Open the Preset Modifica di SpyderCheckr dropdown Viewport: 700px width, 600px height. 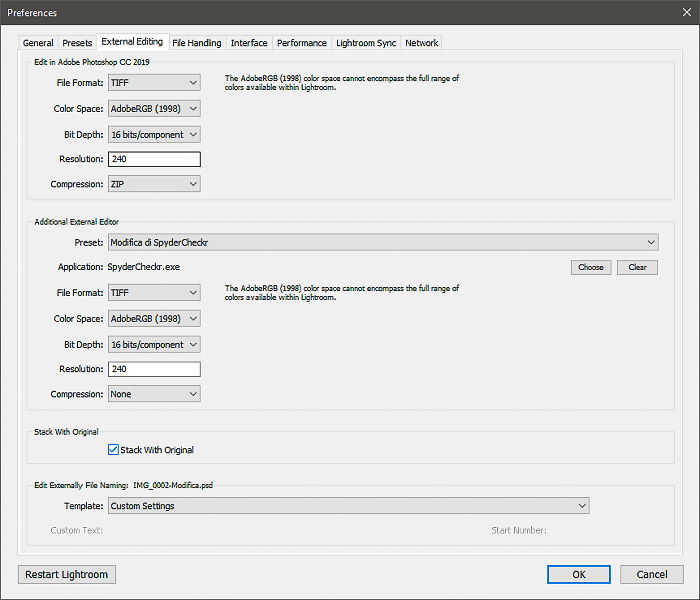pos(383,242)
